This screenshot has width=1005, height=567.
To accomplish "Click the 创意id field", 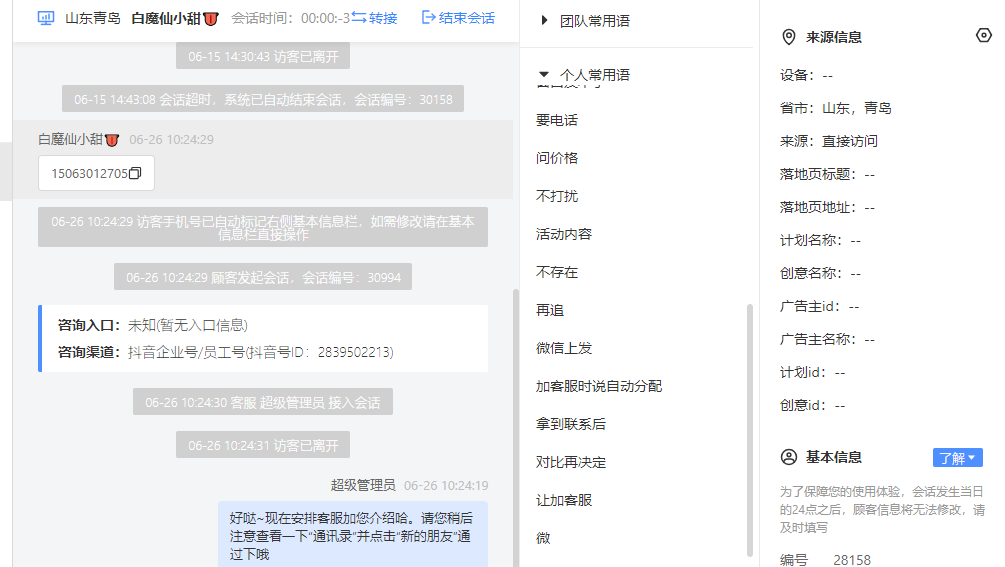I will click(x=812, y=406).
